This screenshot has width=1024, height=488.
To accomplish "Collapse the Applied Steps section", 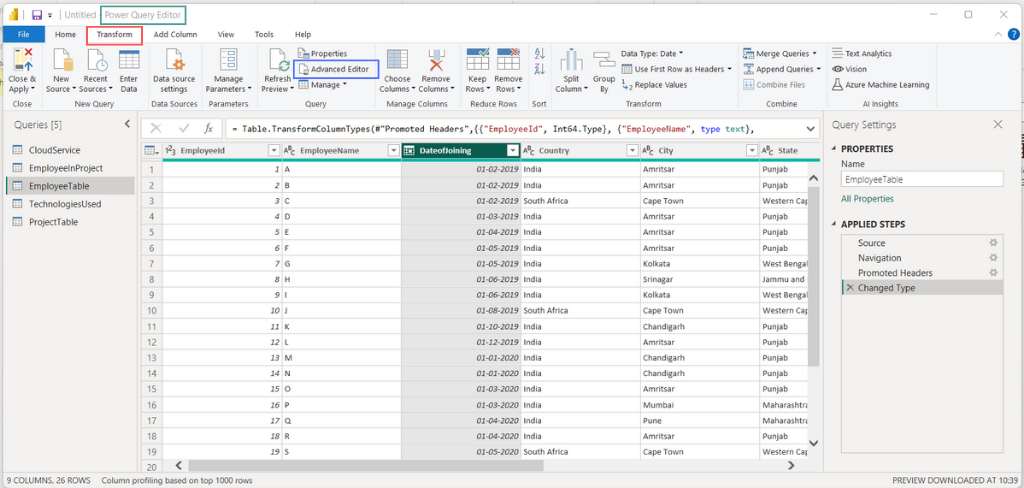I will click(x=835, y=224).
